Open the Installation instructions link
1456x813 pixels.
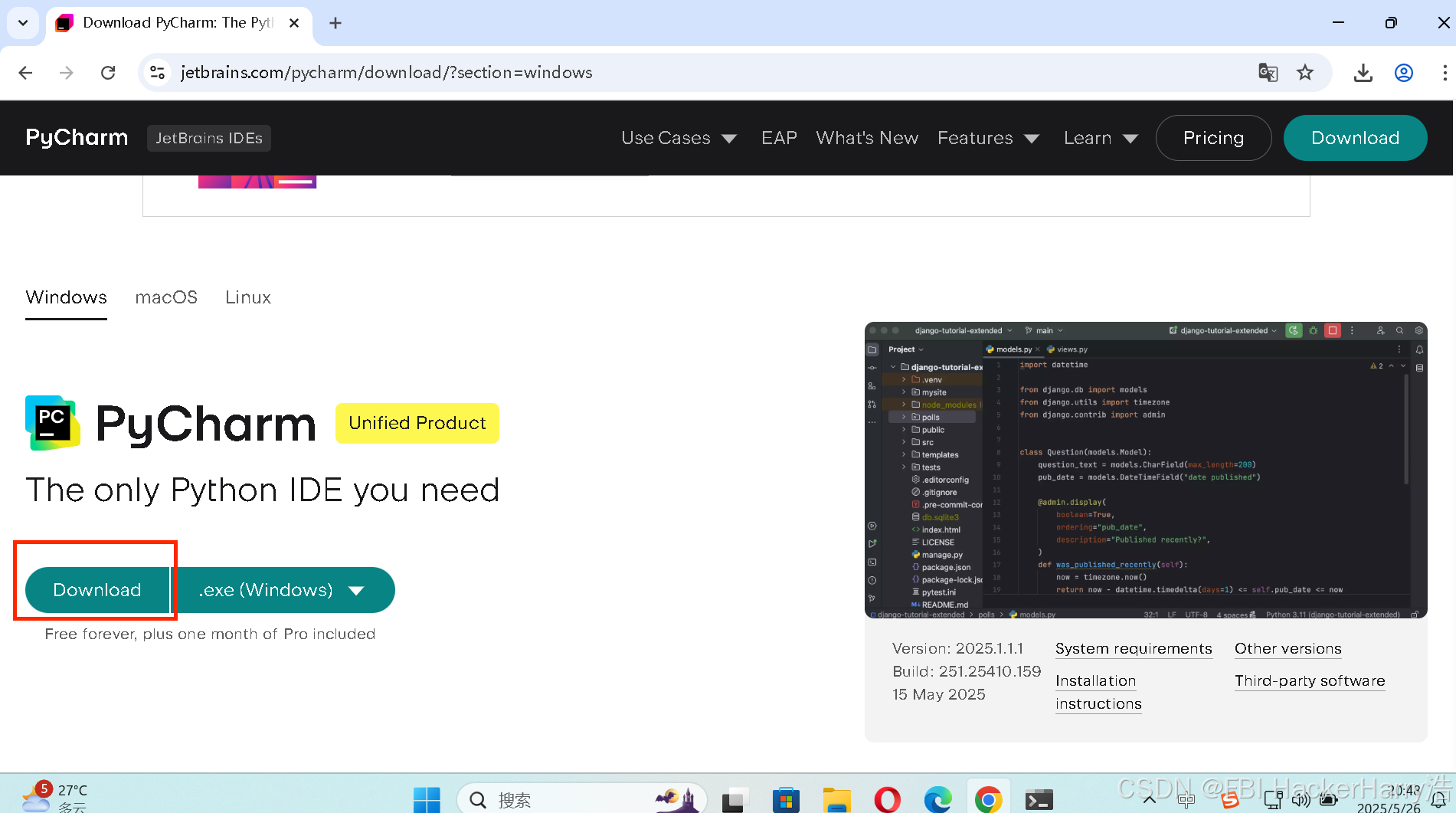coord(1098,693)
